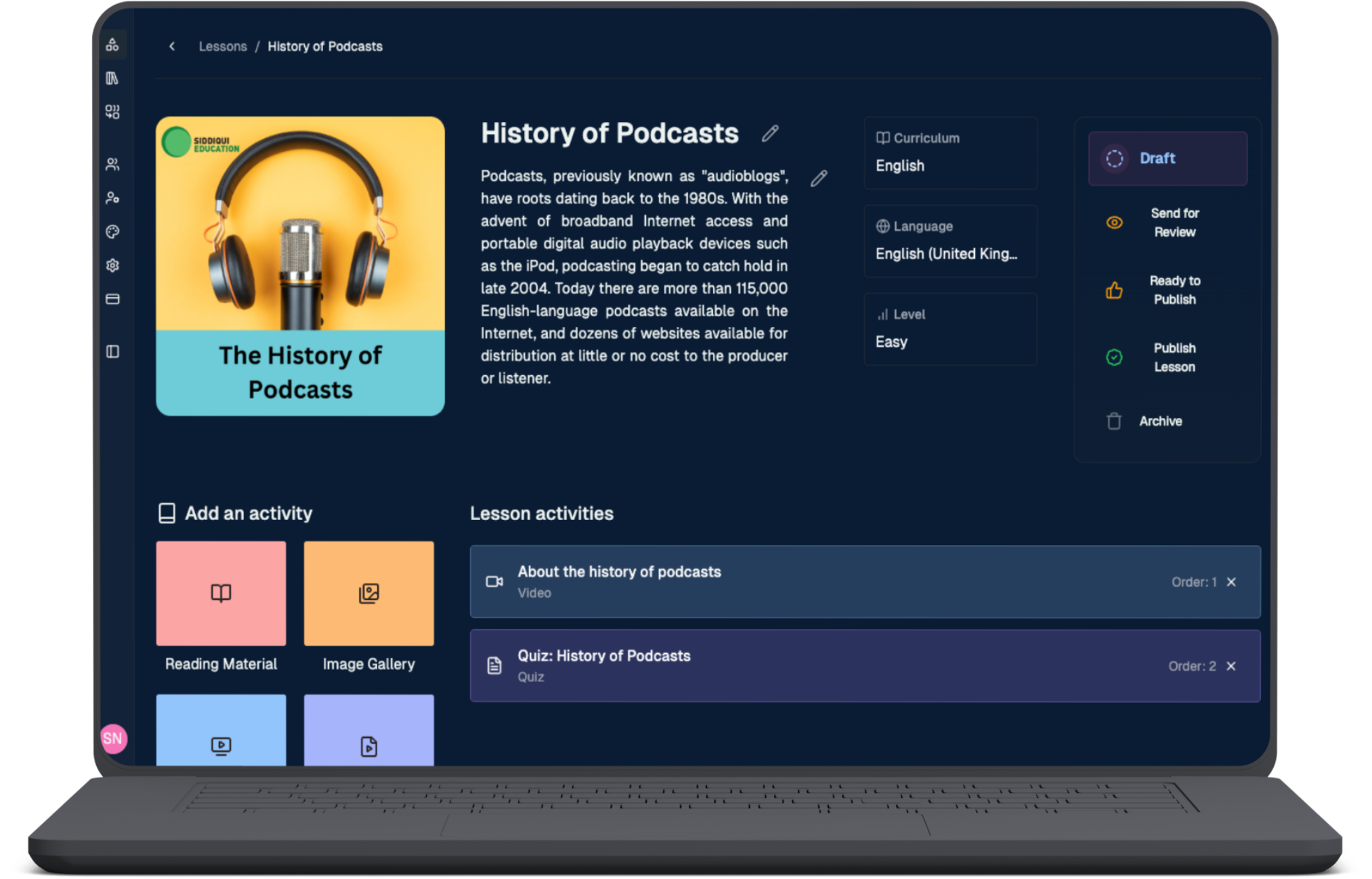Click the billing/card icon in sidebar
Screen dimensions: 1372x879
point(113,299)
